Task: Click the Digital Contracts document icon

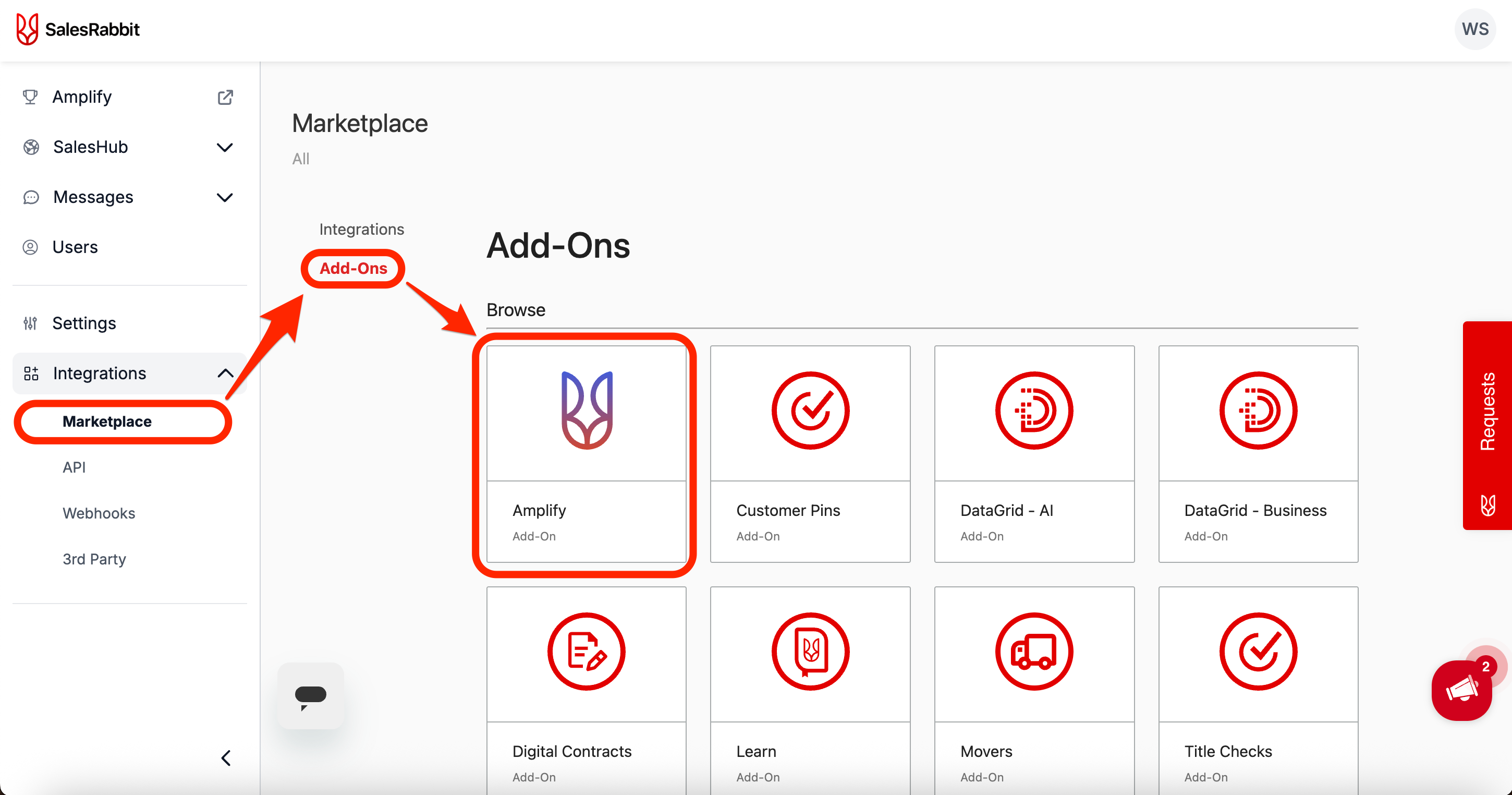Action: pos(587,652)
